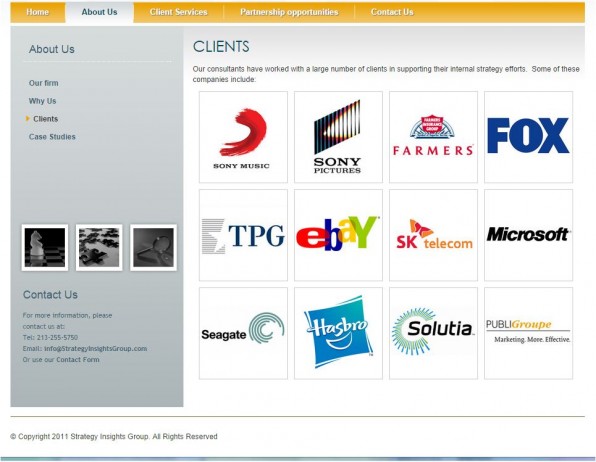
Task: Click the SK telecom logo
Action: (x=433, y=235)
